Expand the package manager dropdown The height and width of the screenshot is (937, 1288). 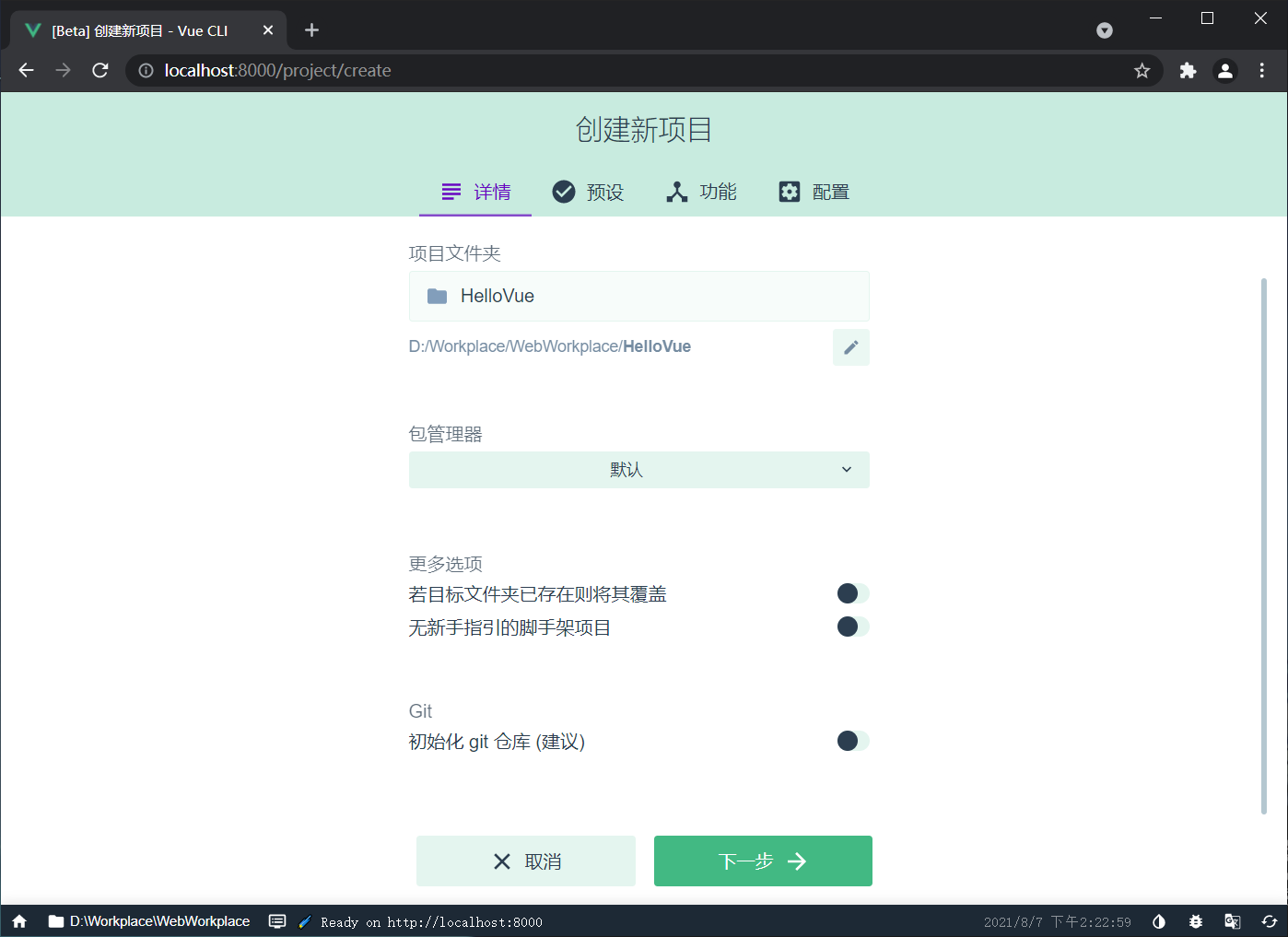pyautogui.click(x=638, y=470)
